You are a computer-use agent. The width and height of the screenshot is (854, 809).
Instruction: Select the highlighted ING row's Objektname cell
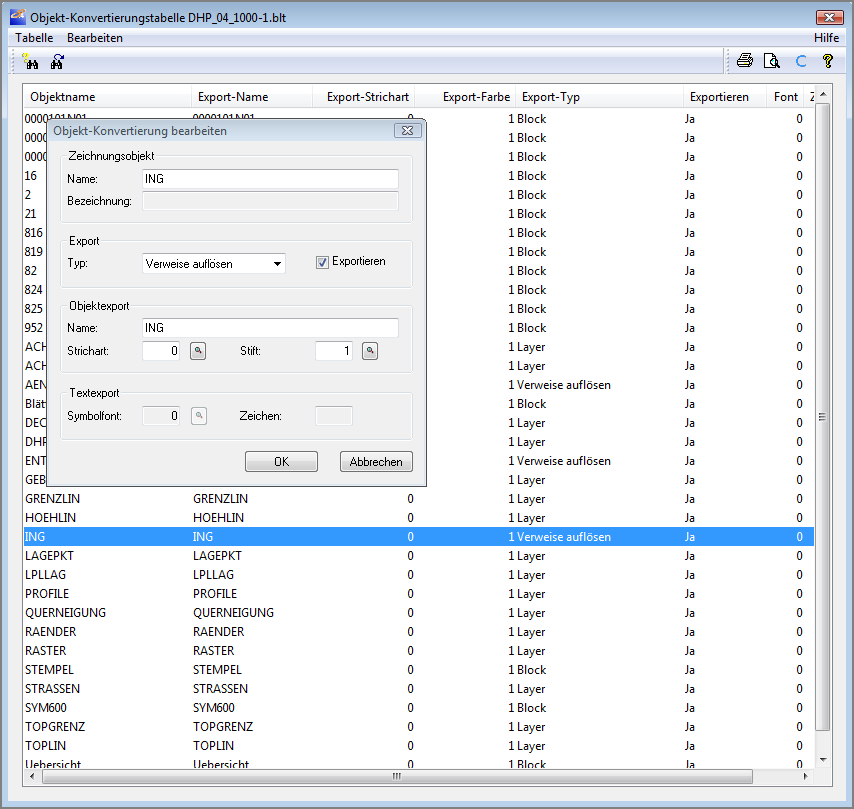pyautogui.click(x=35, y=537)
